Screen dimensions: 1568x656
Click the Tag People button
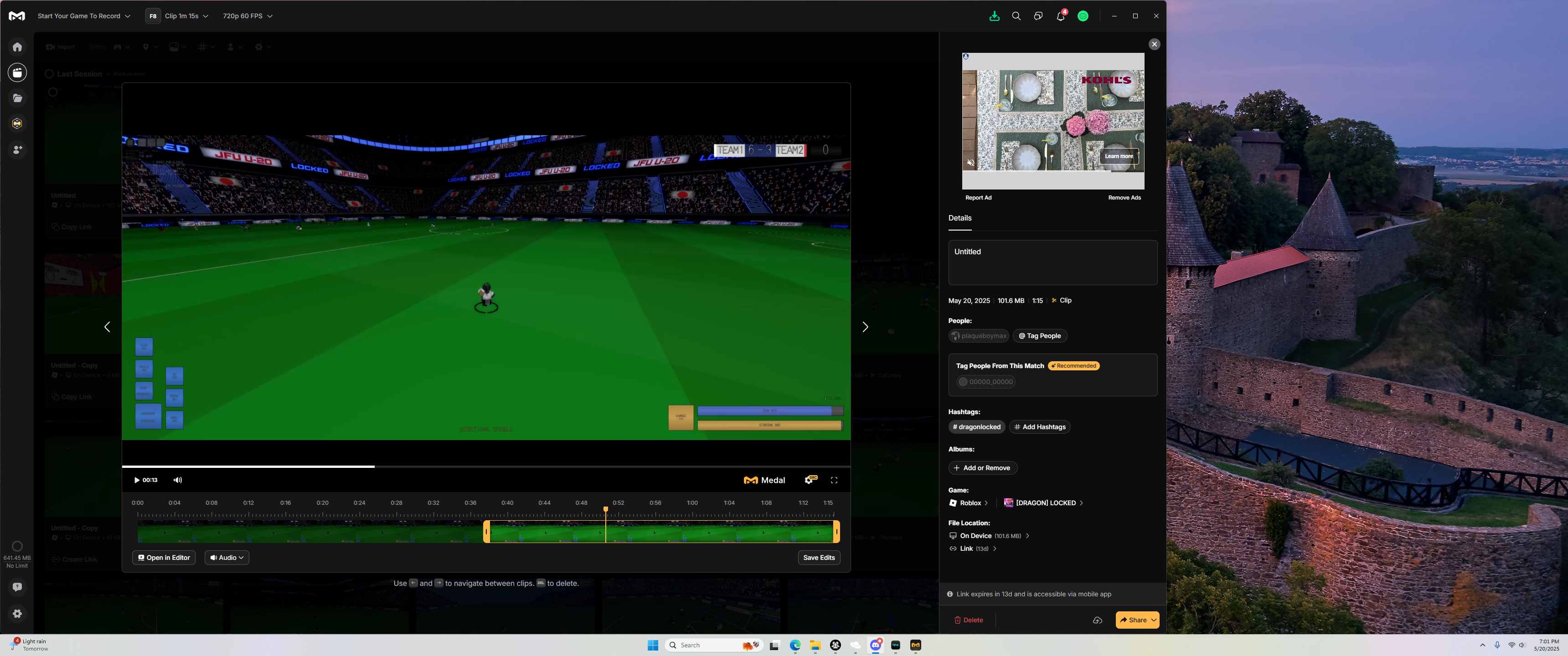pyautogui.click(x=1040, y=336)
